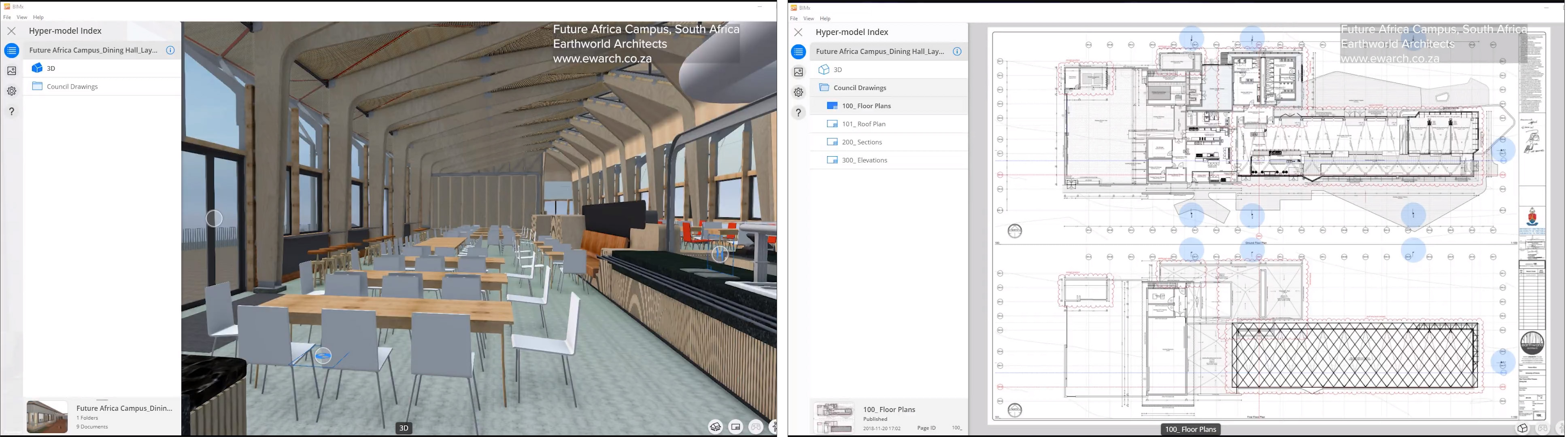Click blue marker at right edge of first floor plan
Screen dimensions: 1568x437
coord(1503,363)
